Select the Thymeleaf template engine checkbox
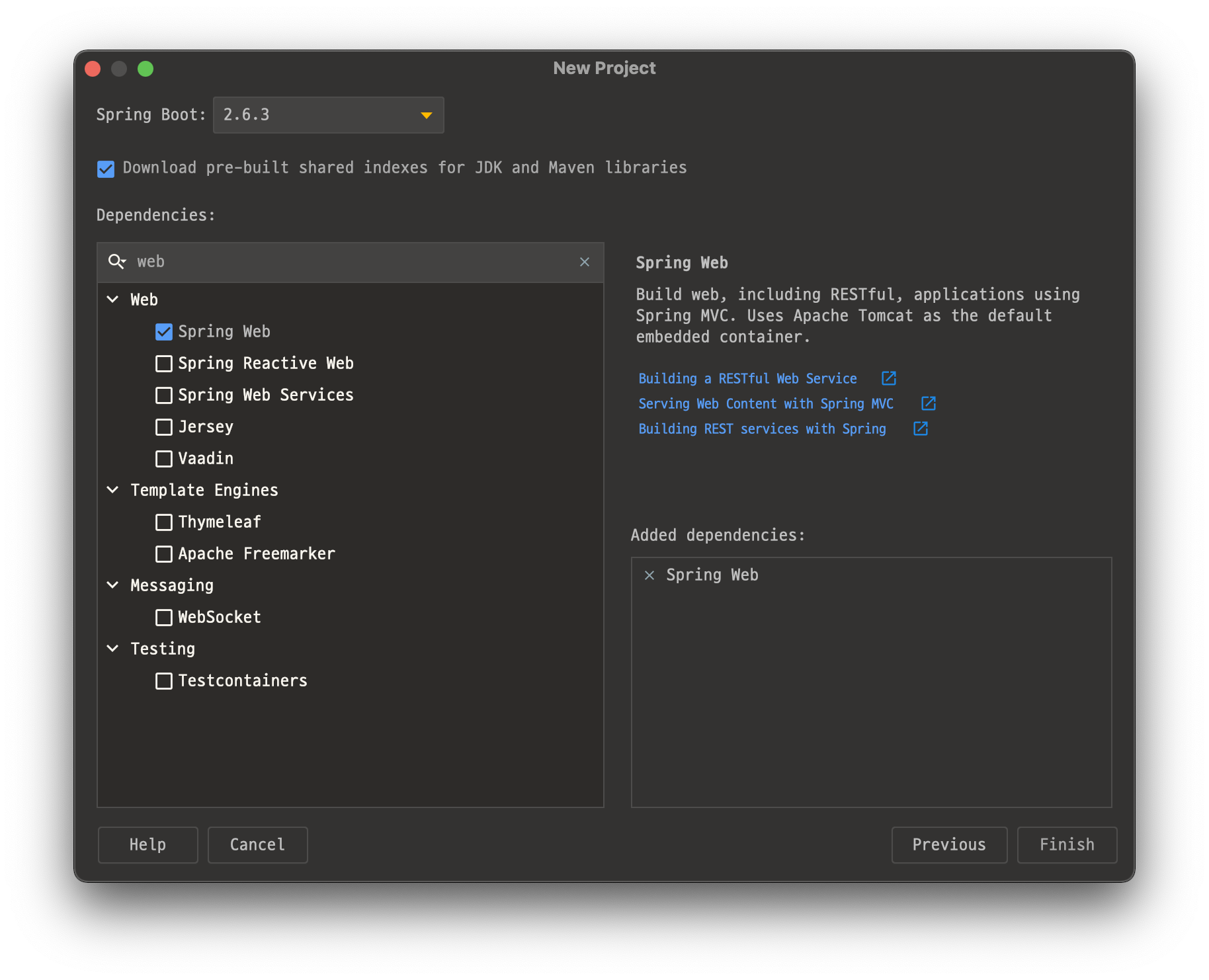 click(x=164, y=522)
